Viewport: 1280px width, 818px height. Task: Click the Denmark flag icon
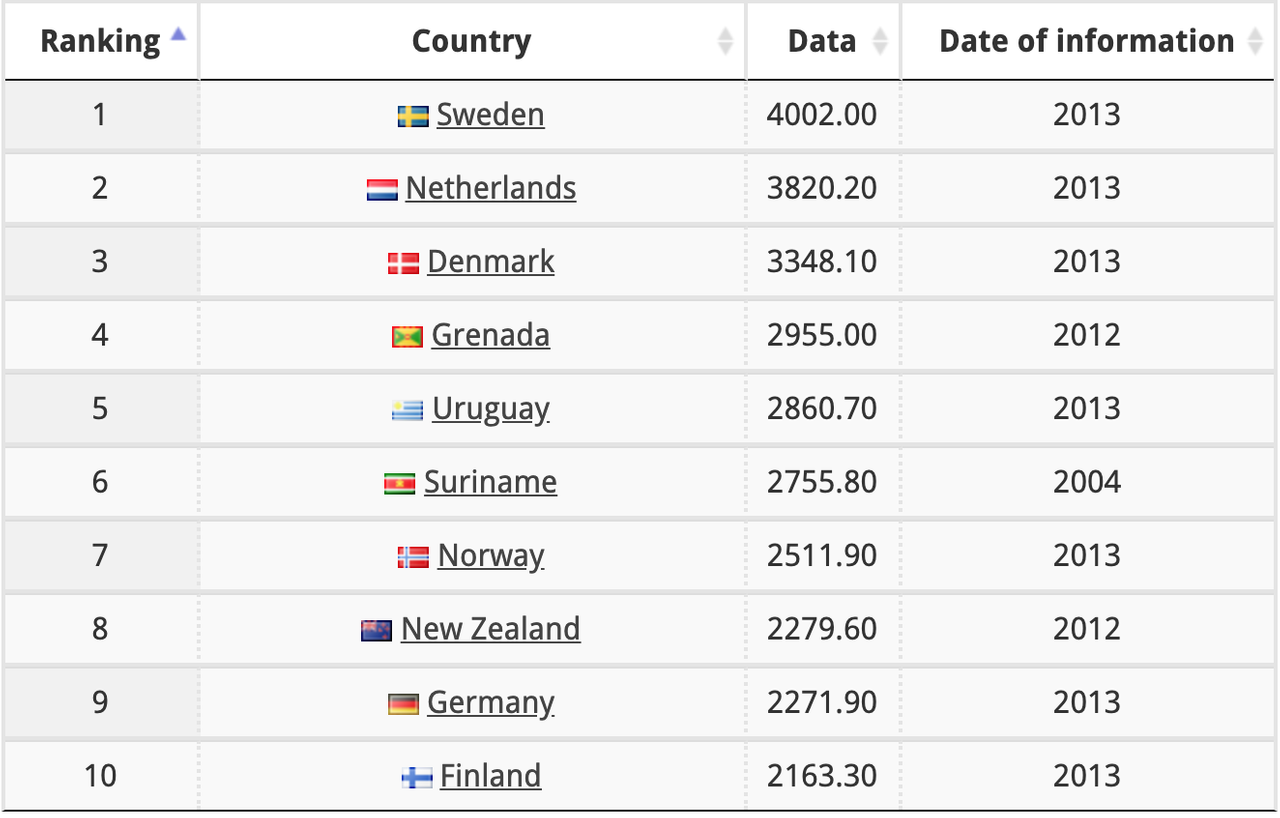[x=403, y=263]
